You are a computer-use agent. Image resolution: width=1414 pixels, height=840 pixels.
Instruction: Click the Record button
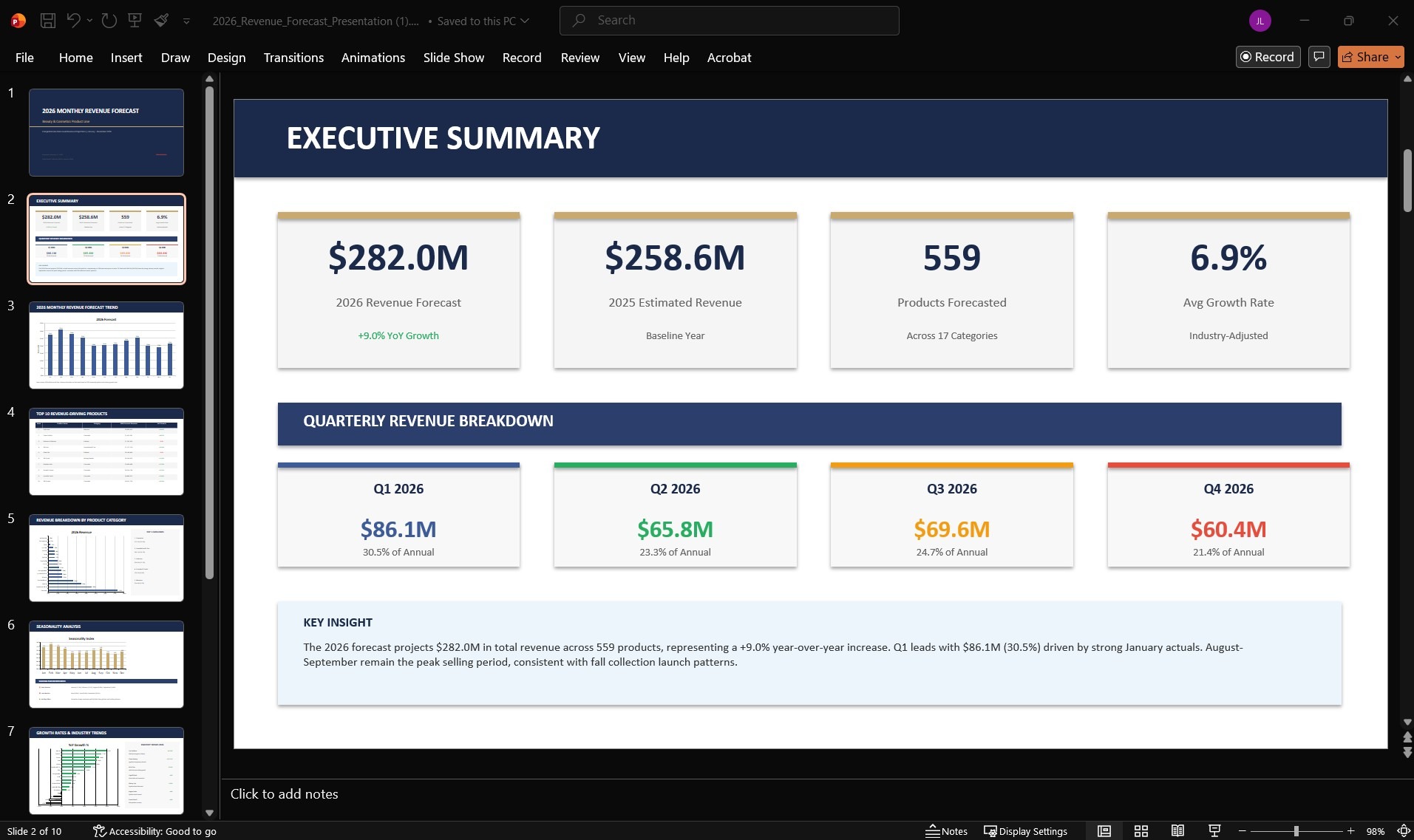click(1266, 56)
